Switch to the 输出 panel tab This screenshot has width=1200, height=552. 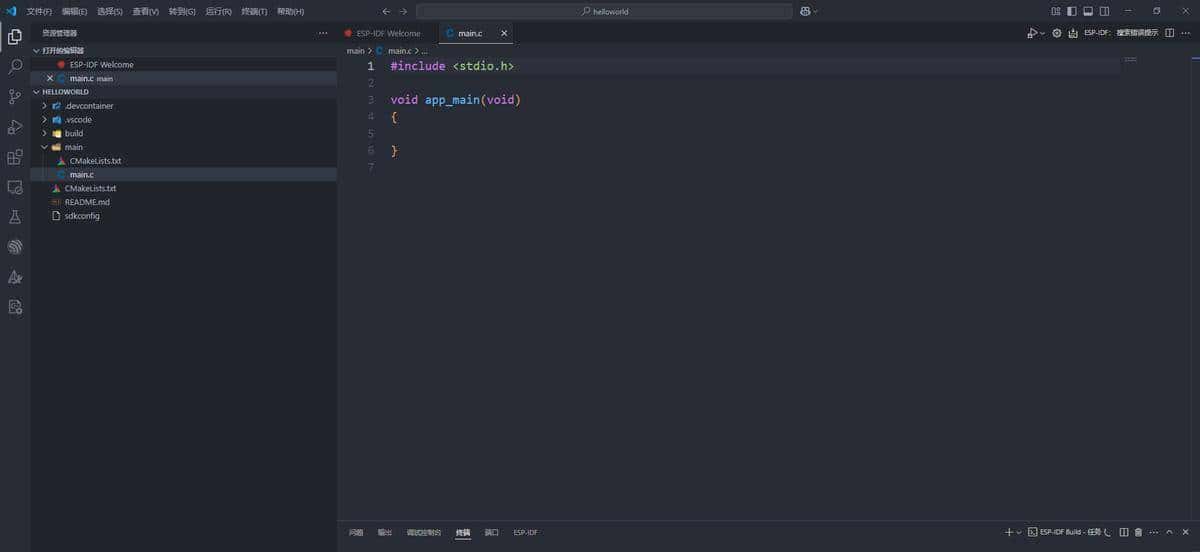click(385, 532)
